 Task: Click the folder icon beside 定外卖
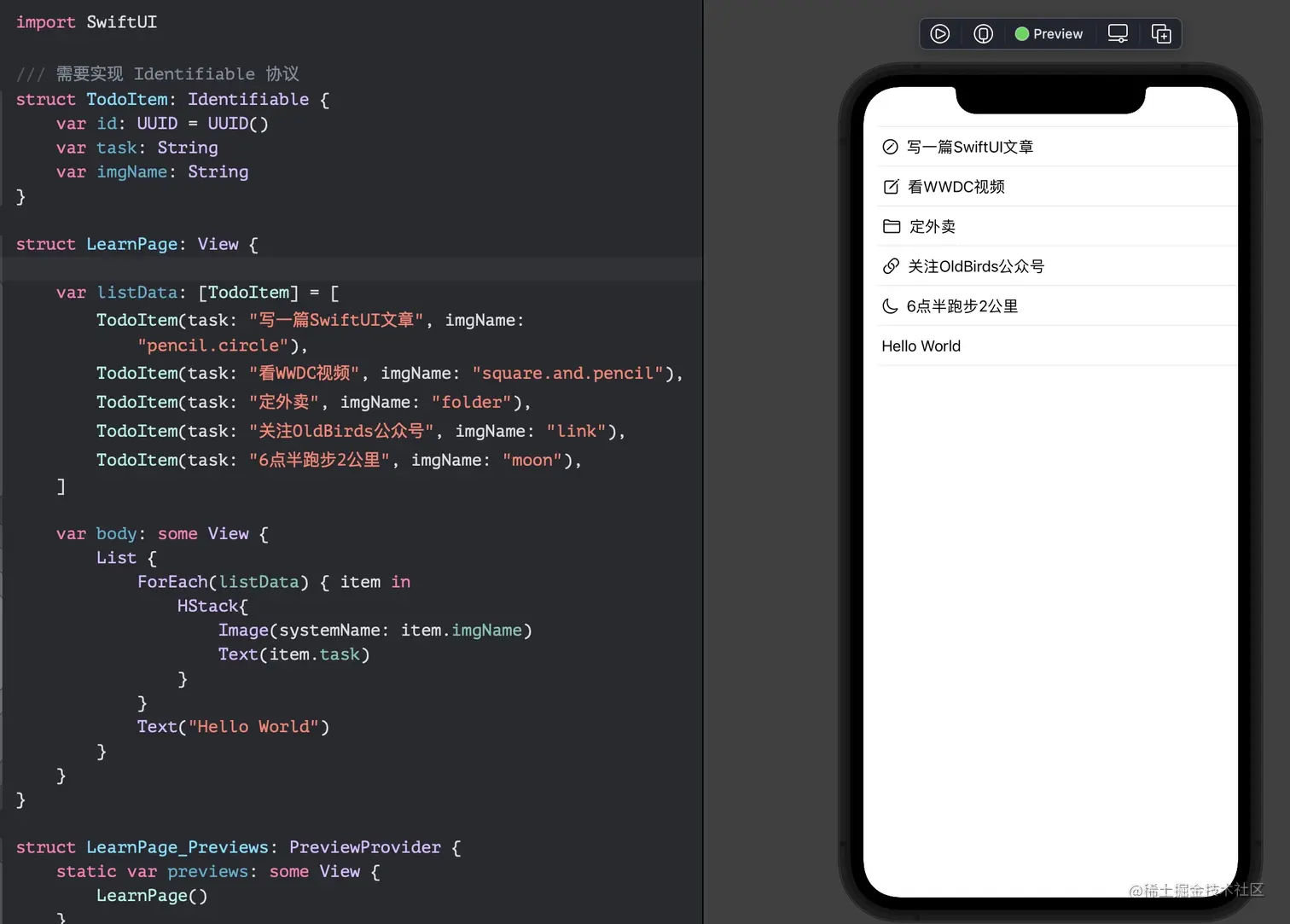point(892,226)
